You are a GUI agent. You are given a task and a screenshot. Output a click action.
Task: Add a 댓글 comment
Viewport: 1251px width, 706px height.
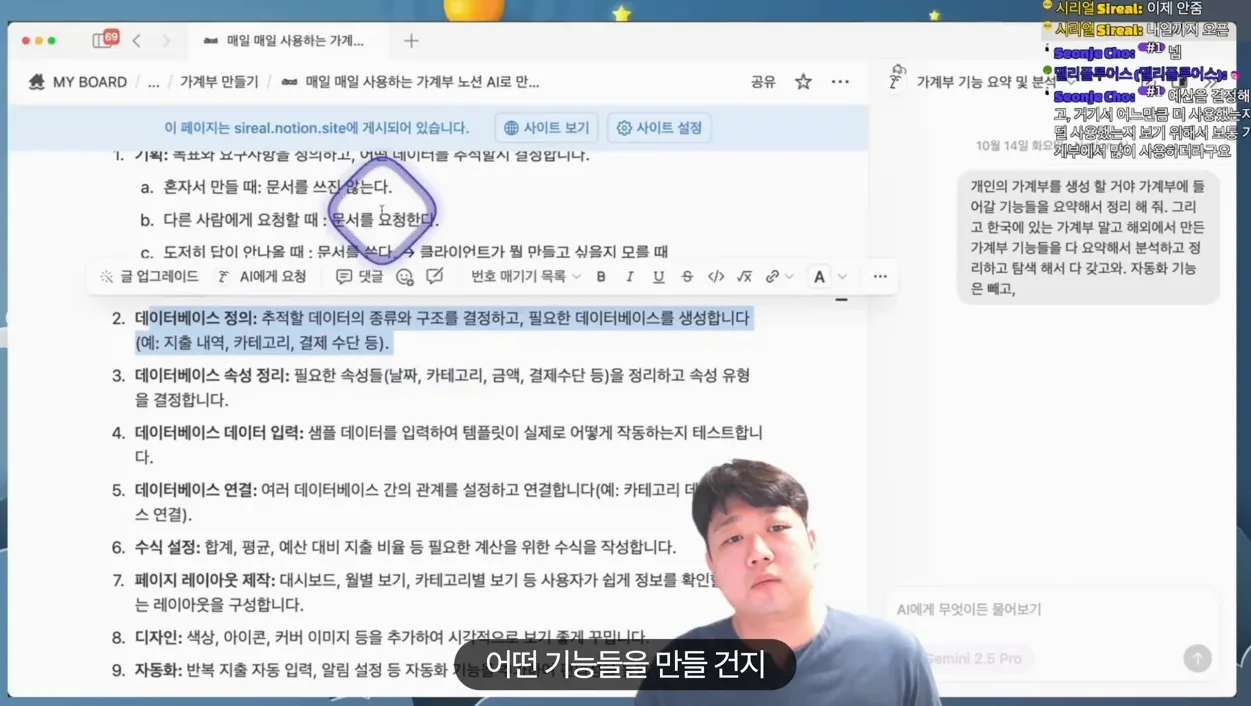359,276
